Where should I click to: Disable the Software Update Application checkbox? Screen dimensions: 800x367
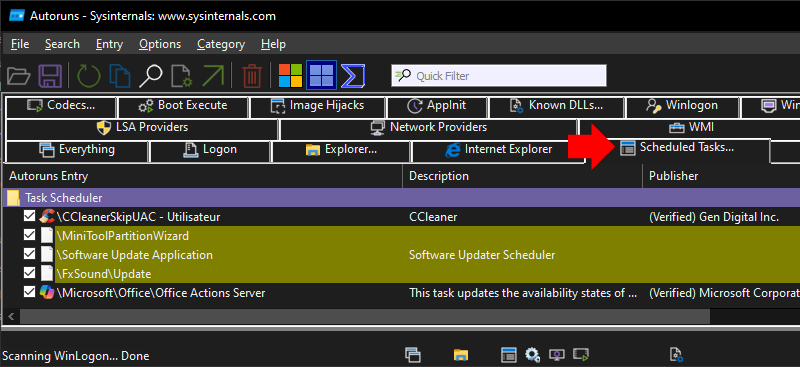pyautogui.click(x=30, y=255)
